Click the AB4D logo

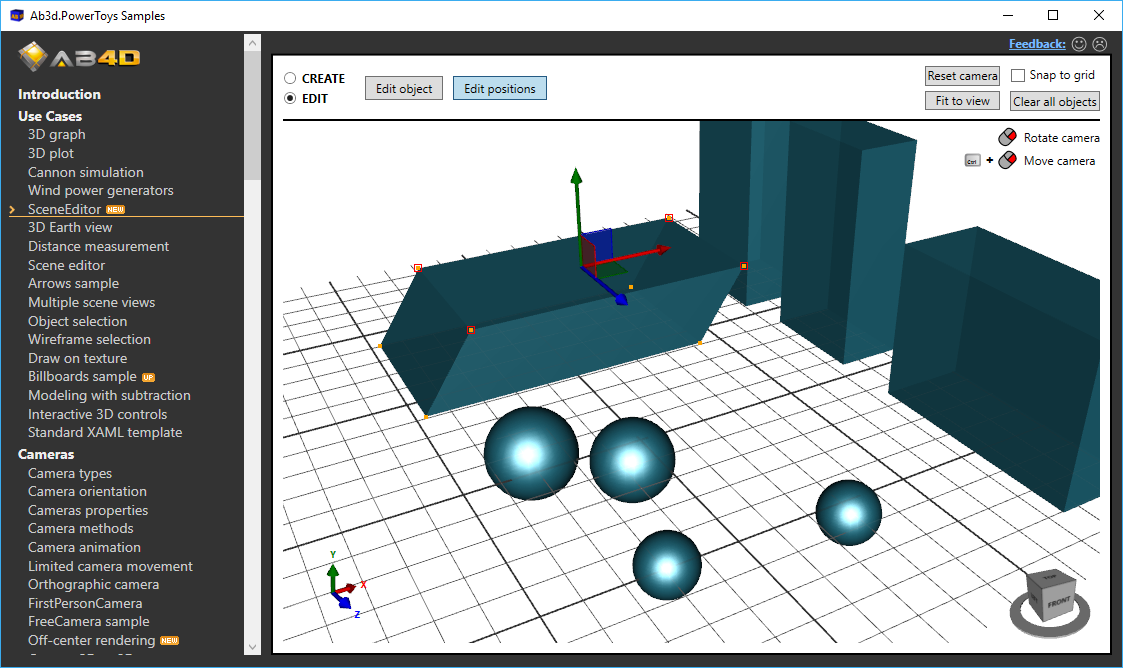[80, 57]
